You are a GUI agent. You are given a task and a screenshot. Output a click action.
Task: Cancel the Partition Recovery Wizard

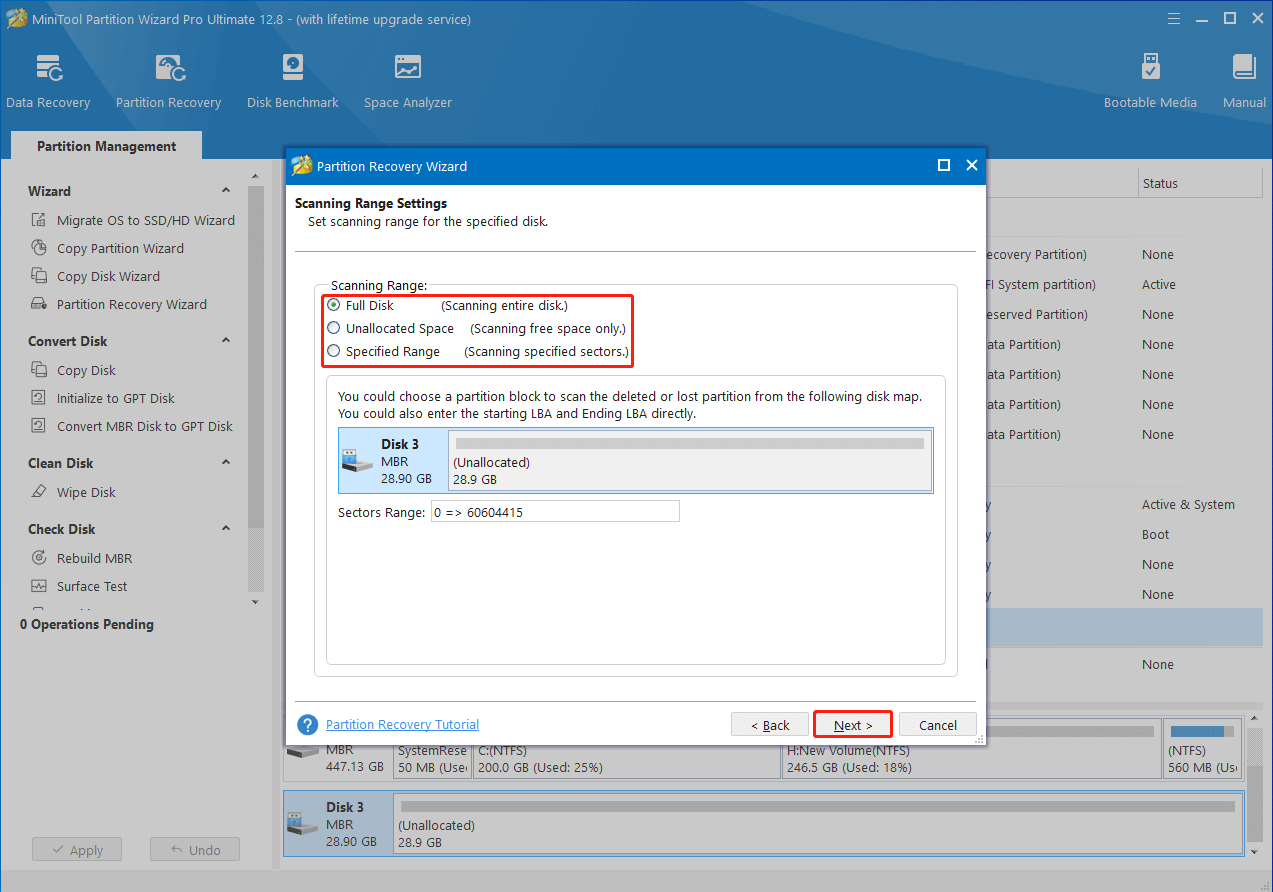pyautogui.click(x=938, y=725)
